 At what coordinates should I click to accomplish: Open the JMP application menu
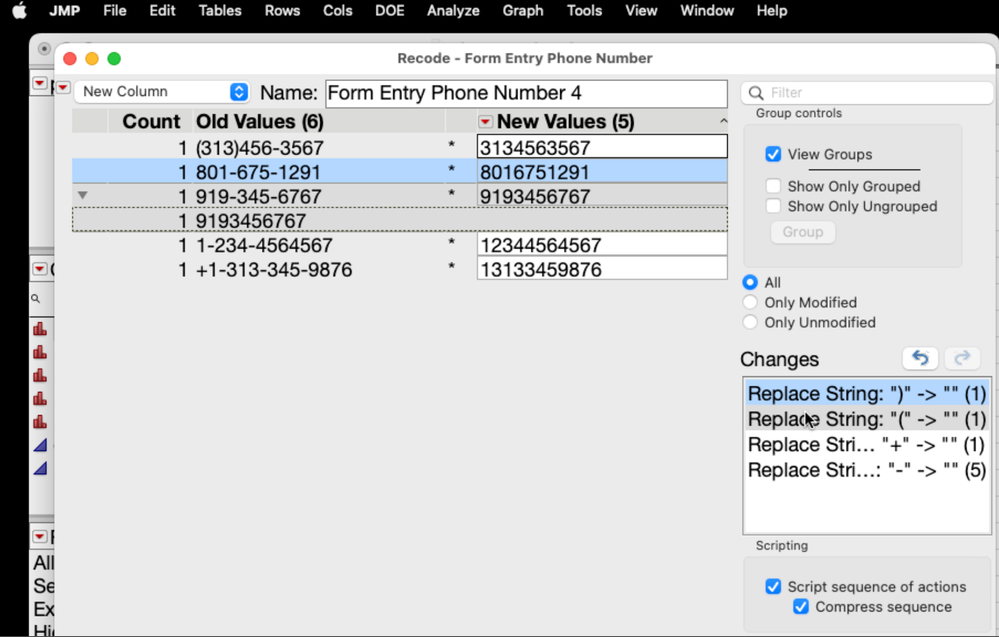65,11
